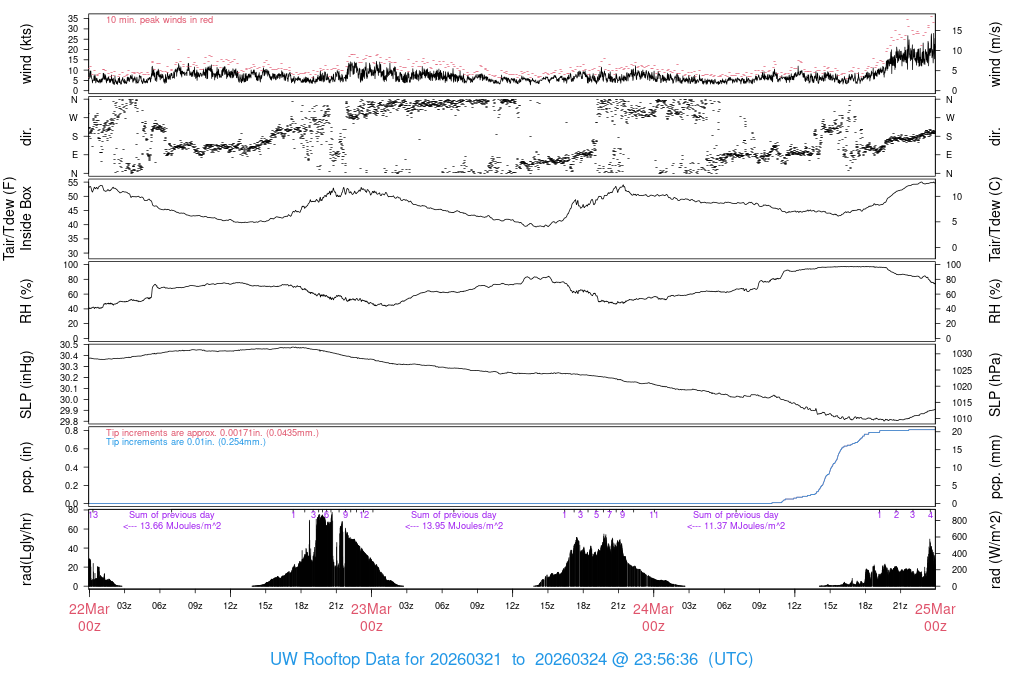Click the 'SLP (inHg)' axis label
The image size is (1024, 700).
tap(26, 385)
